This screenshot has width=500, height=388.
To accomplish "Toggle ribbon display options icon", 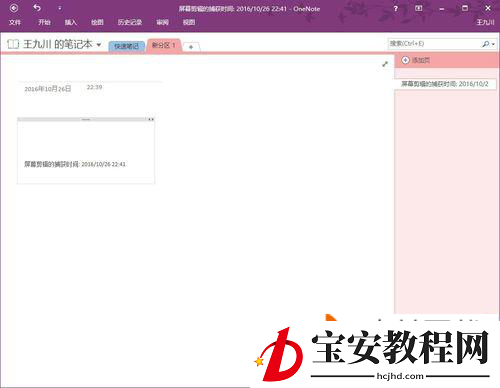I will pos(419,8).
